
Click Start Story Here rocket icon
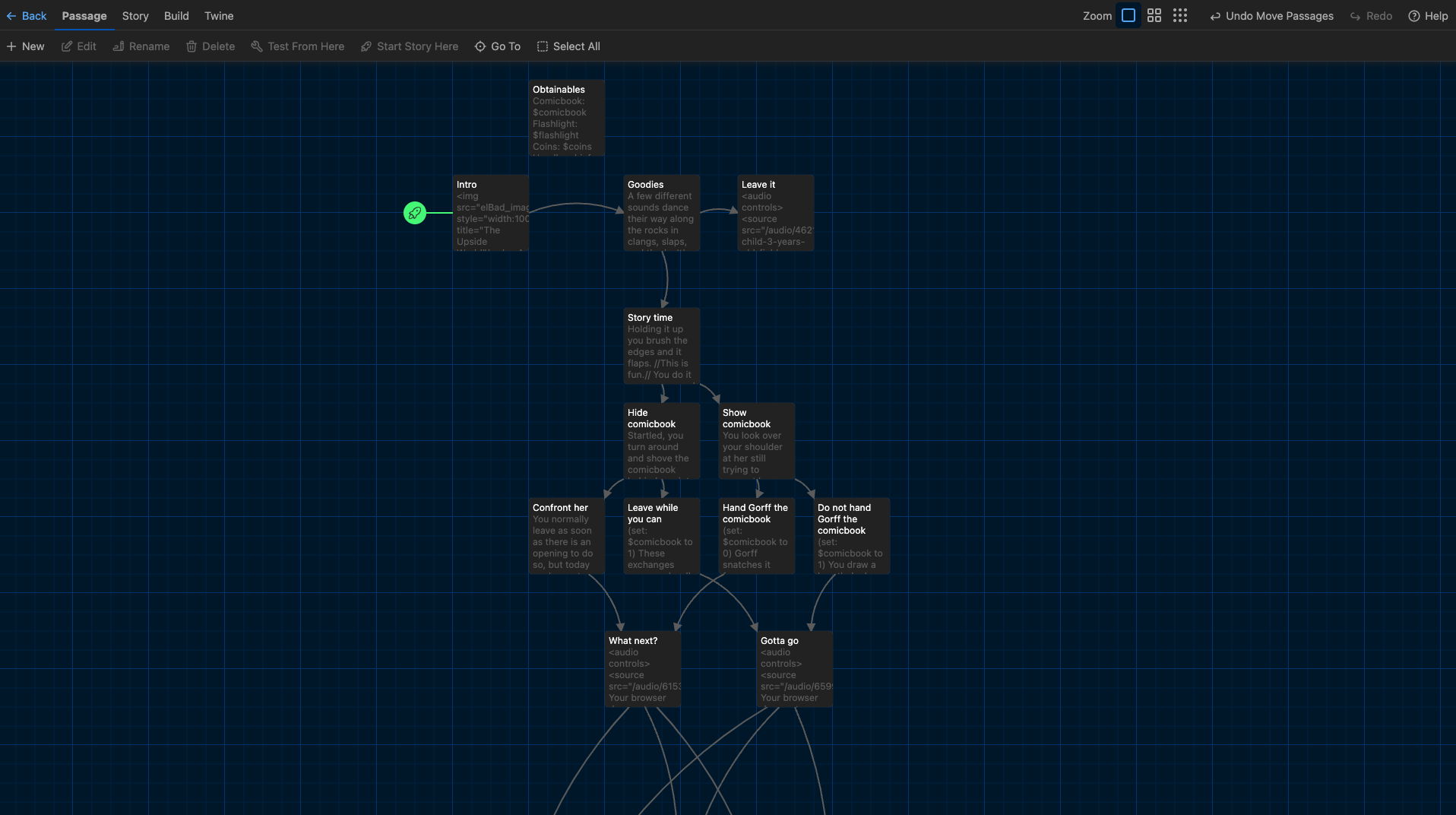click(x=366, y=46)
